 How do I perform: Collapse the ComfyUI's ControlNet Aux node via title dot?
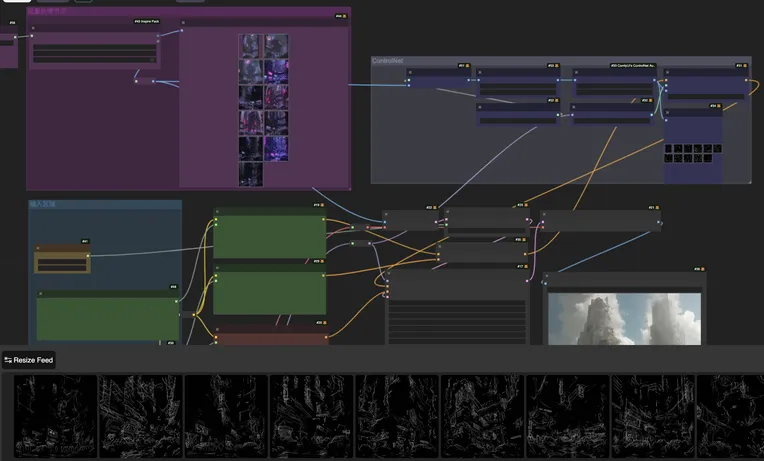tap(575, 72)
